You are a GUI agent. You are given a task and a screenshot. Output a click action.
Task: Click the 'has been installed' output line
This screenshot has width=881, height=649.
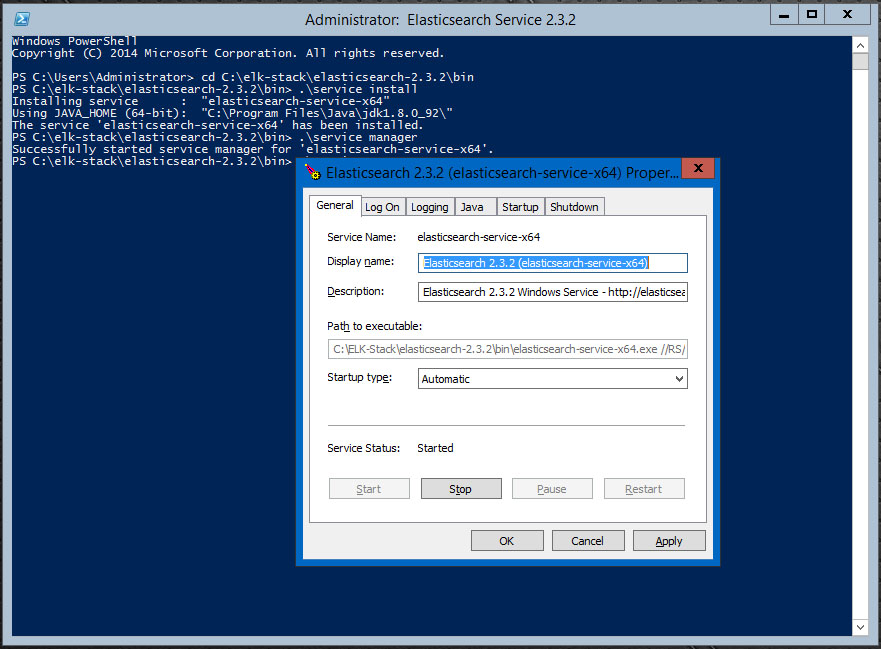(217, 125)
